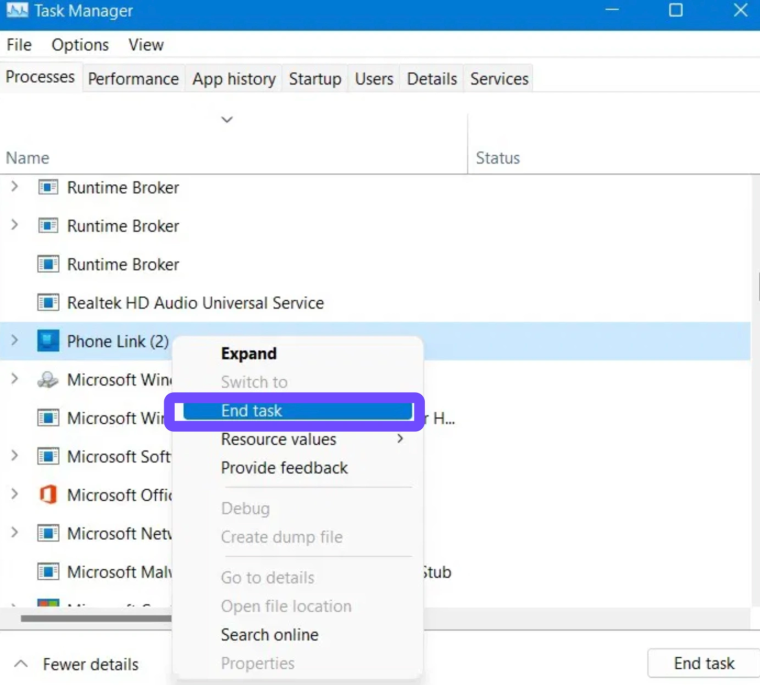Minimize the Task Manager window
Image resolution: width=760 pixels, height=685 pixels.
(612, 10)
